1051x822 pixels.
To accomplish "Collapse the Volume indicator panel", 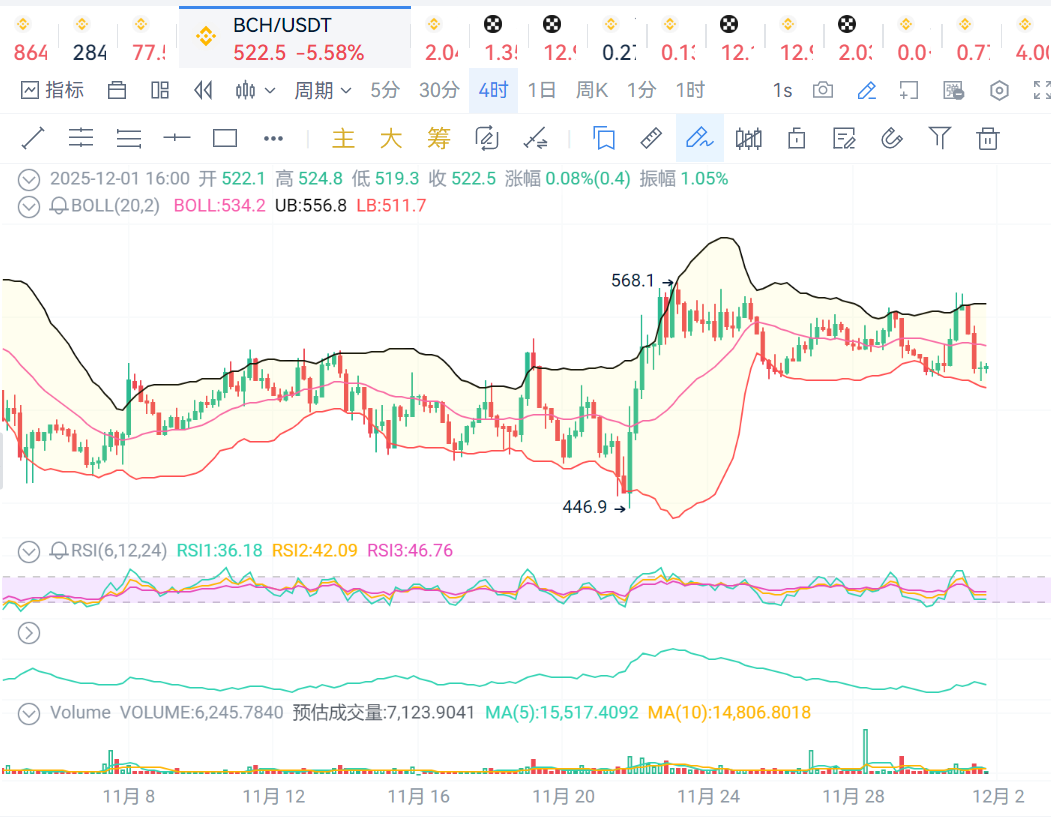I will [x=30, y=713].
